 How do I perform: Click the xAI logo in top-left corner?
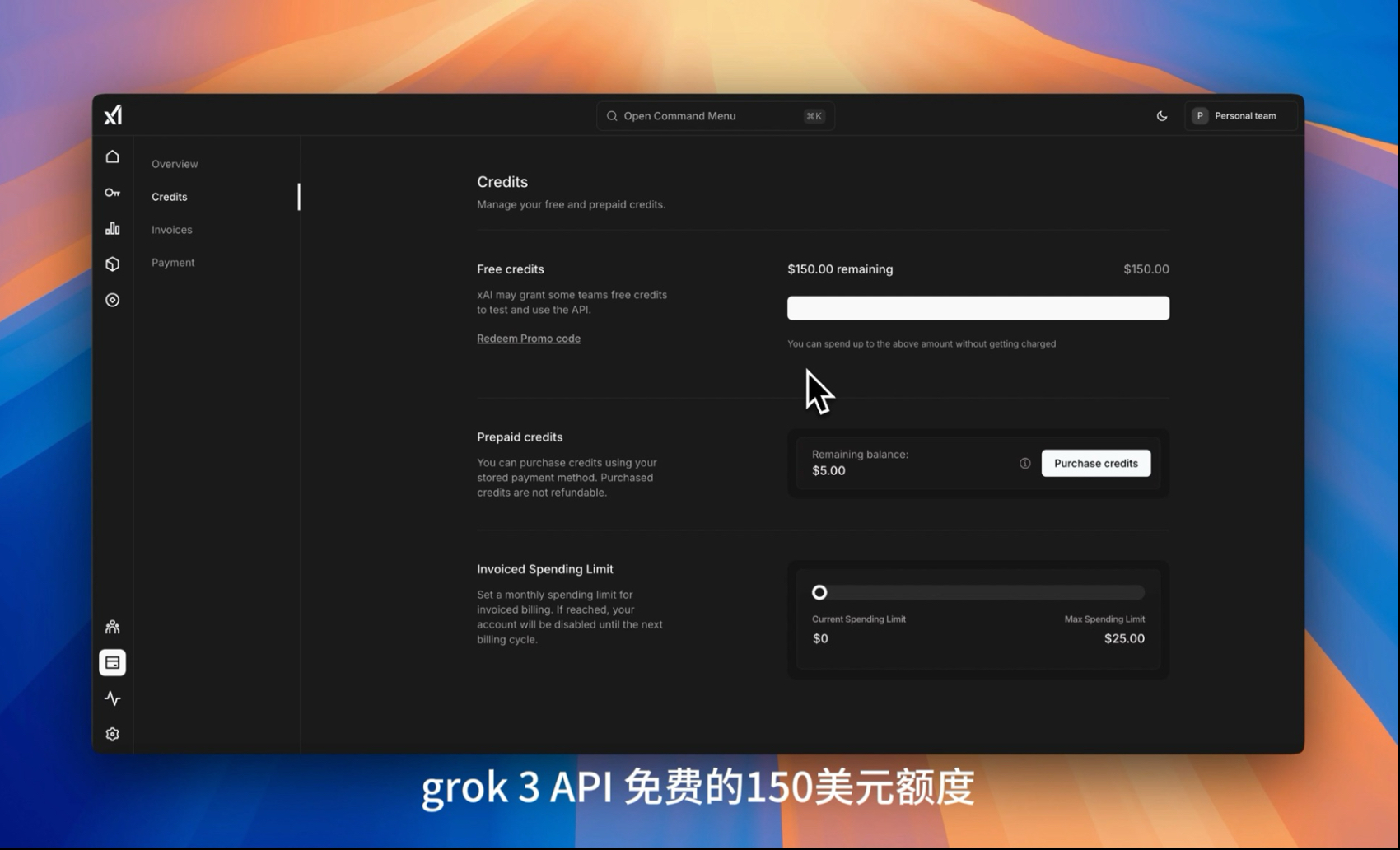click(x=113, y=115)
